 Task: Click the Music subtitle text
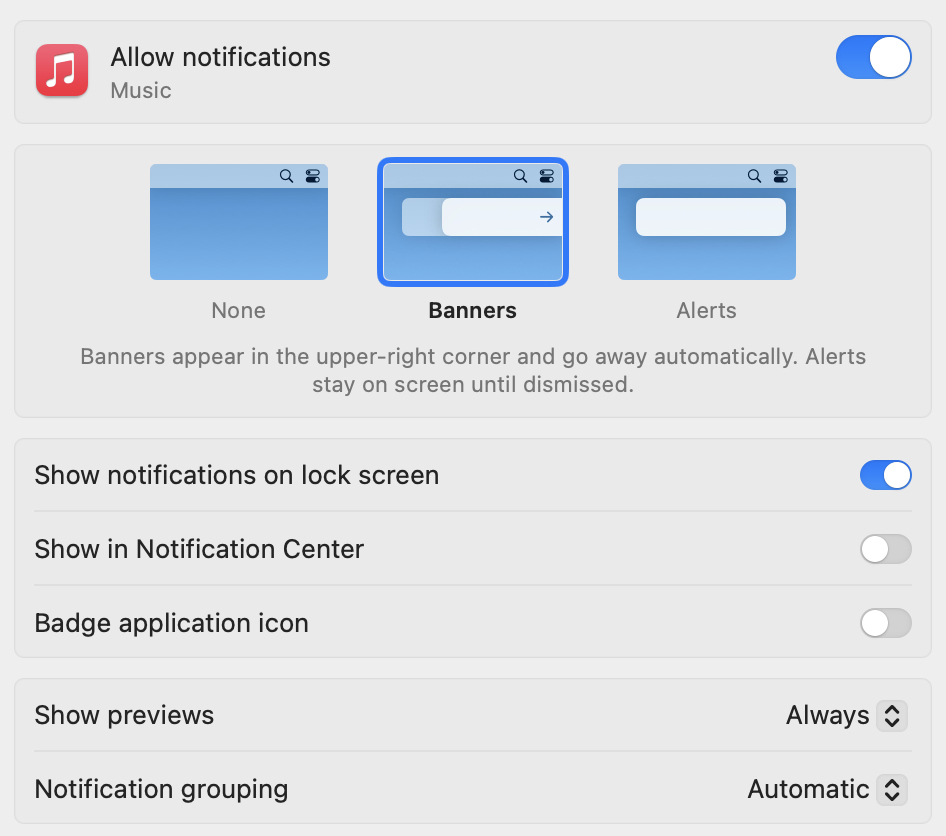coord(141,90)
